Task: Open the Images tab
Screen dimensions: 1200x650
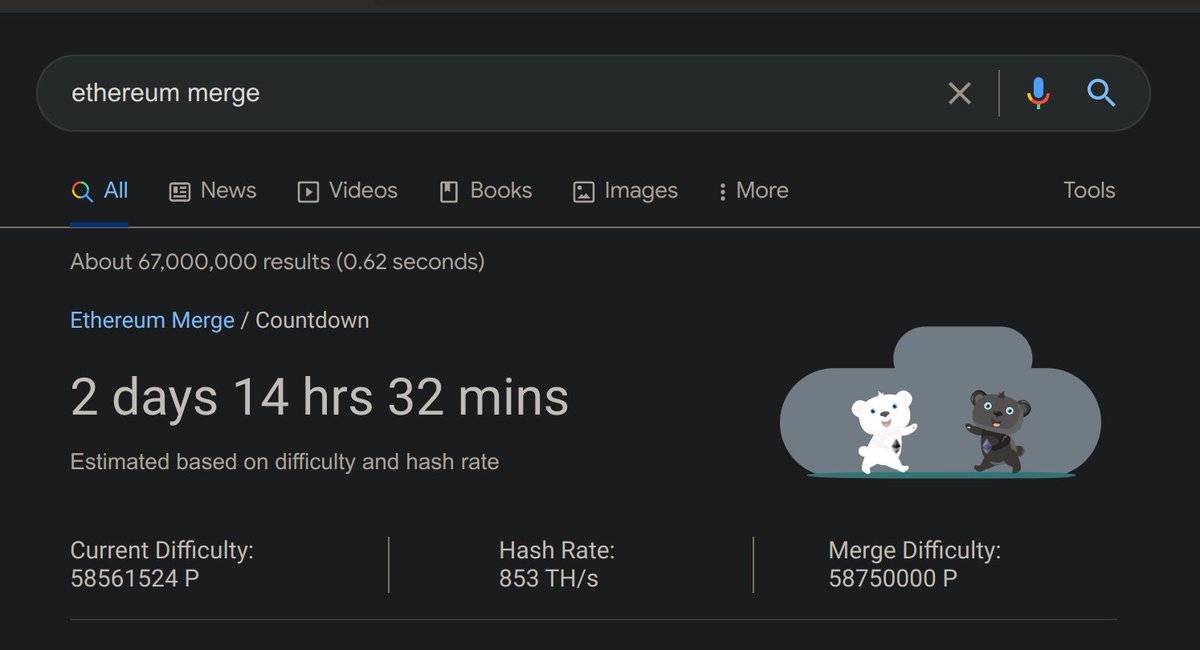Action: tap(625, 191)
